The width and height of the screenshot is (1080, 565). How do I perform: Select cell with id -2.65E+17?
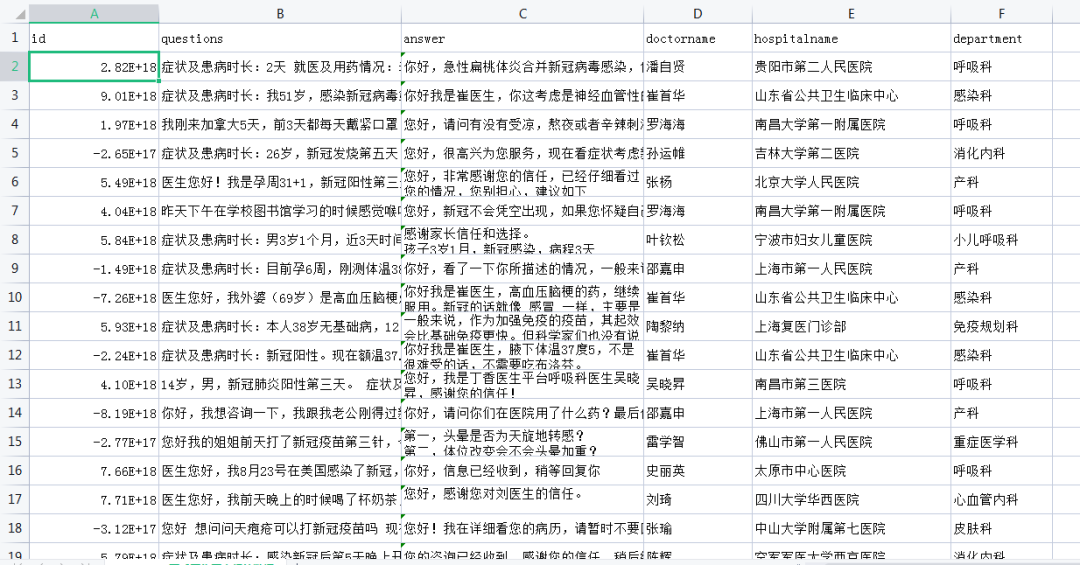[x=94, y=153]
